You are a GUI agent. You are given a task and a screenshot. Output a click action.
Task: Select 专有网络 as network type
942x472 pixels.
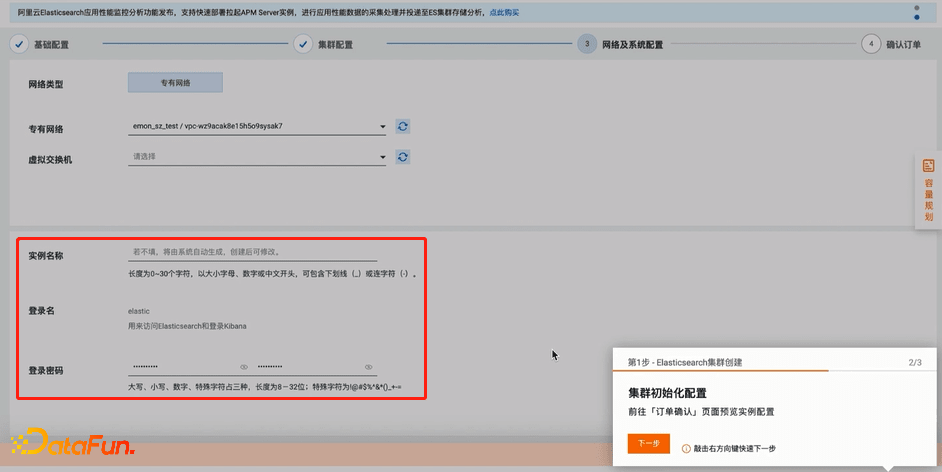click(x=175, y=83)
